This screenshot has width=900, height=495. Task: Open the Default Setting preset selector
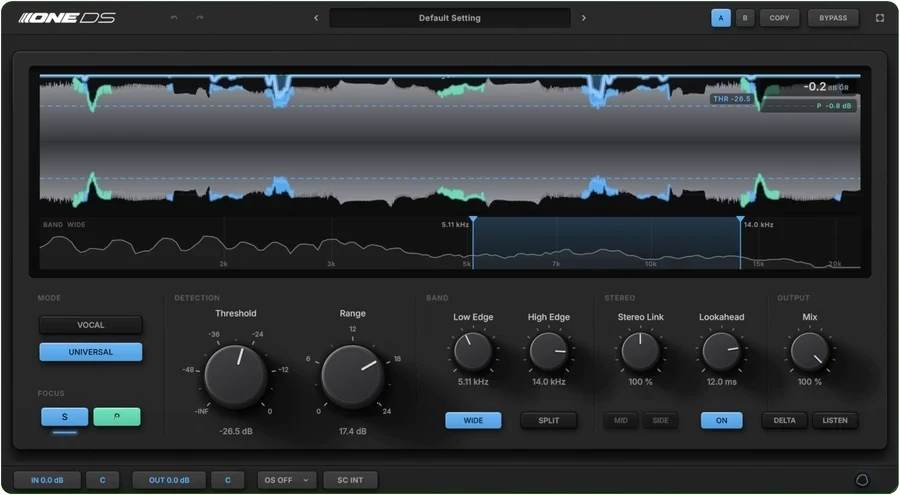click(449, 18)
